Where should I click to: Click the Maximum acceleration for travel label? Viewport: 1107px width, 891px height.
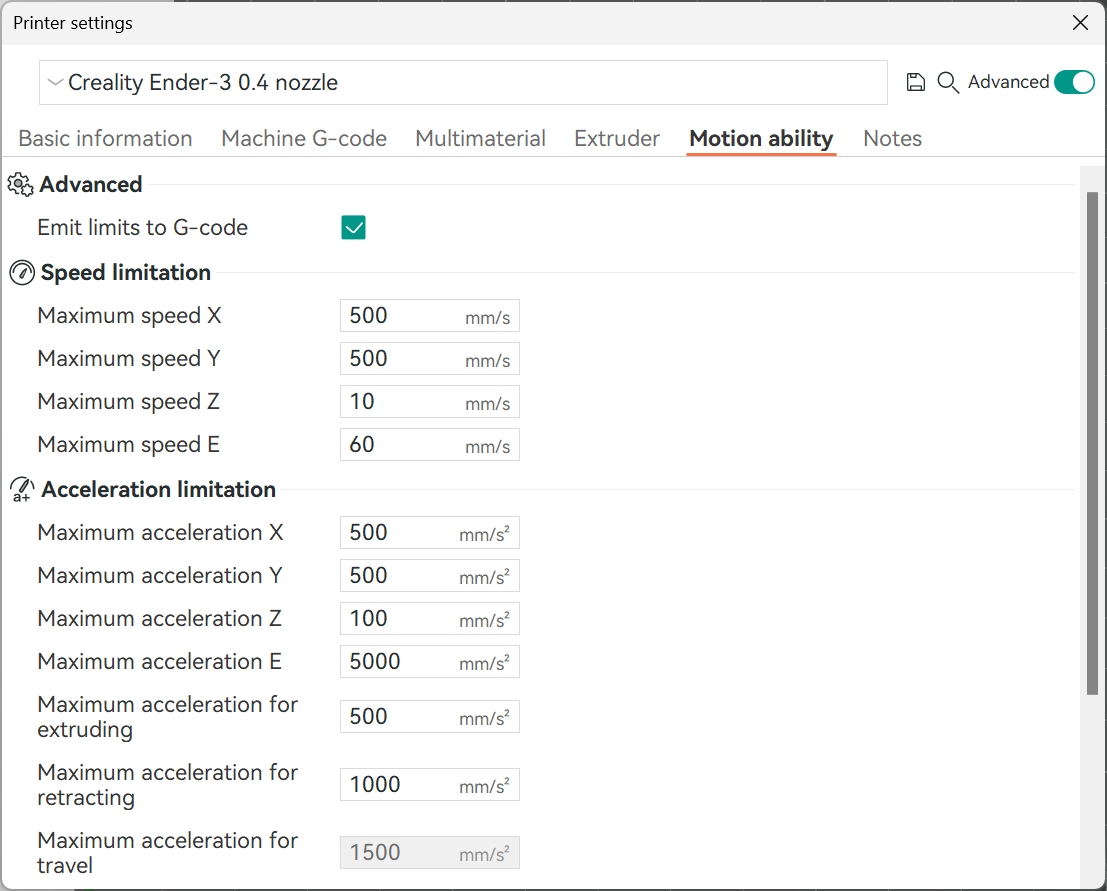[167, 852]
